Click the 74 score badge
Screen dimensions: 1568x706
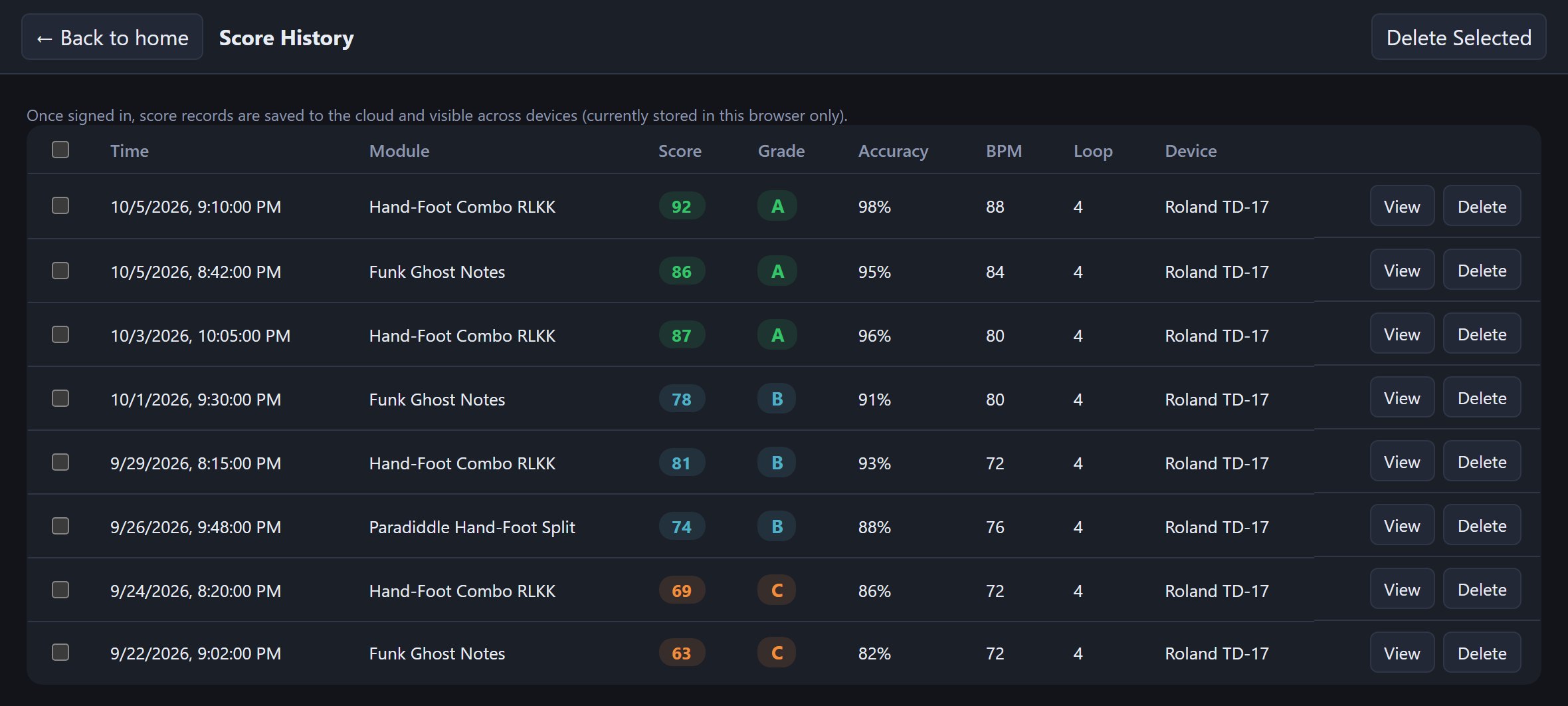[x=682, y=527]
